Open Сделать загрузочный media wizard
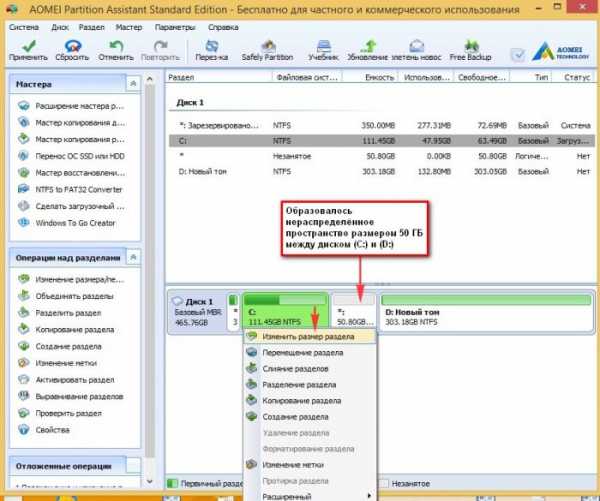Viewport: 600px width, 501px height. coord(72,206)
